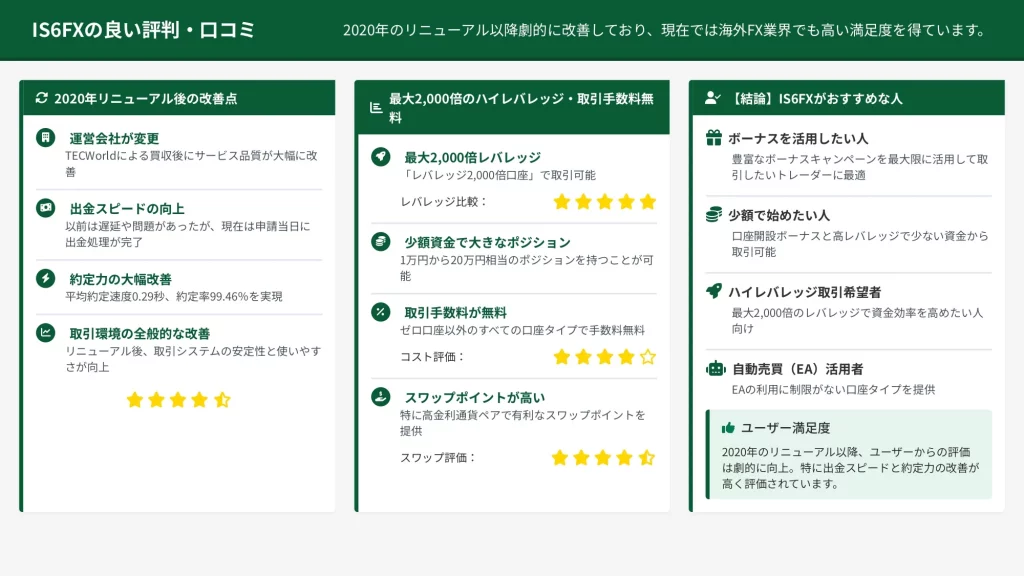Click the star rating next to レバレッジ比較
1024x576 pixels.
point(604,201)
